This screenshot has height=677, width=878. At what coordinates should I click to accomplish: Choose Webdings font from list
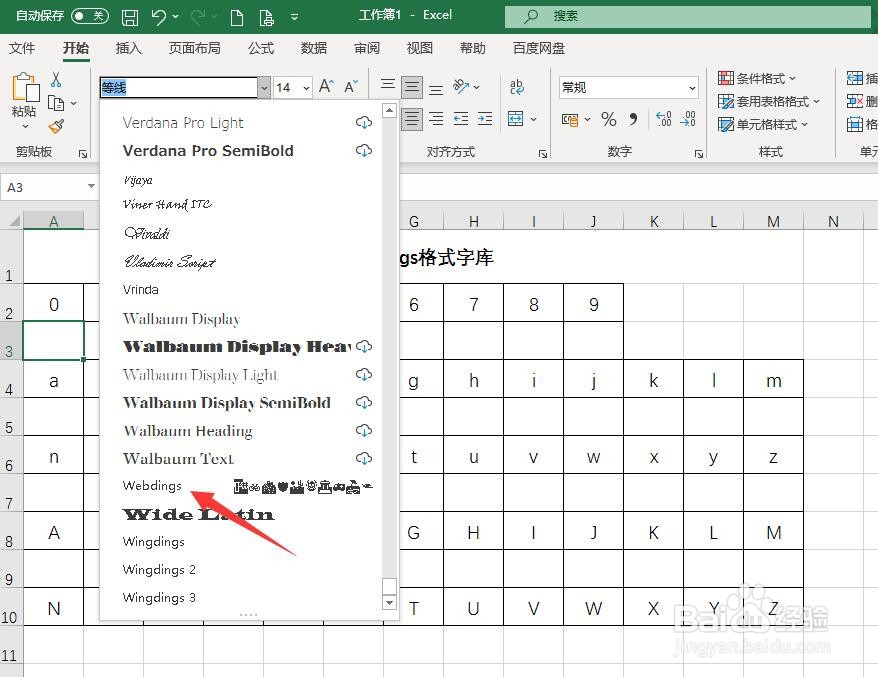pyautogui.click(x=152, y=485)
